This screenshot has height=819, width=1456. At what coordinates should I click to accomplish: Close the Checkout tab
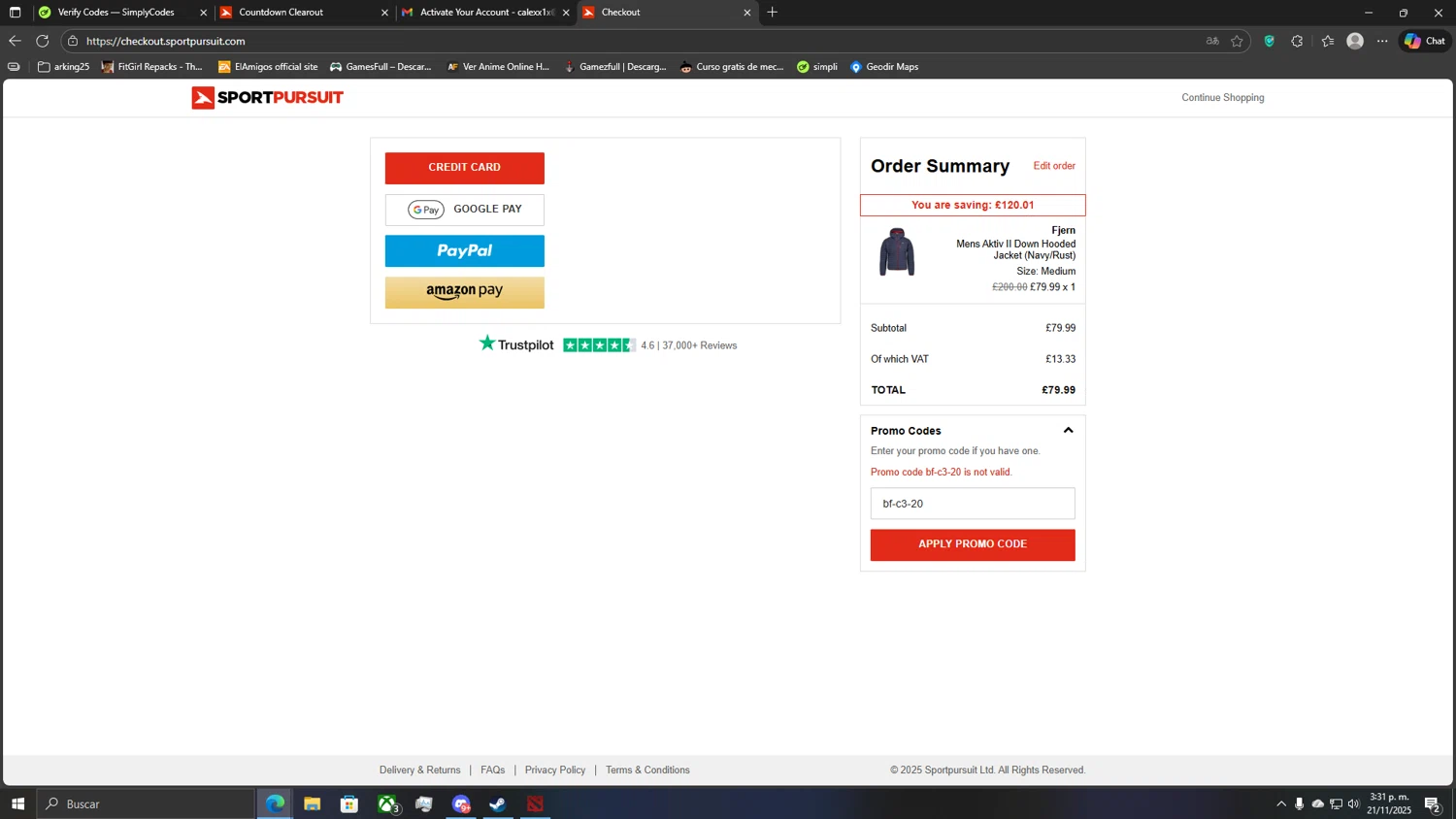tap(747, 13)
